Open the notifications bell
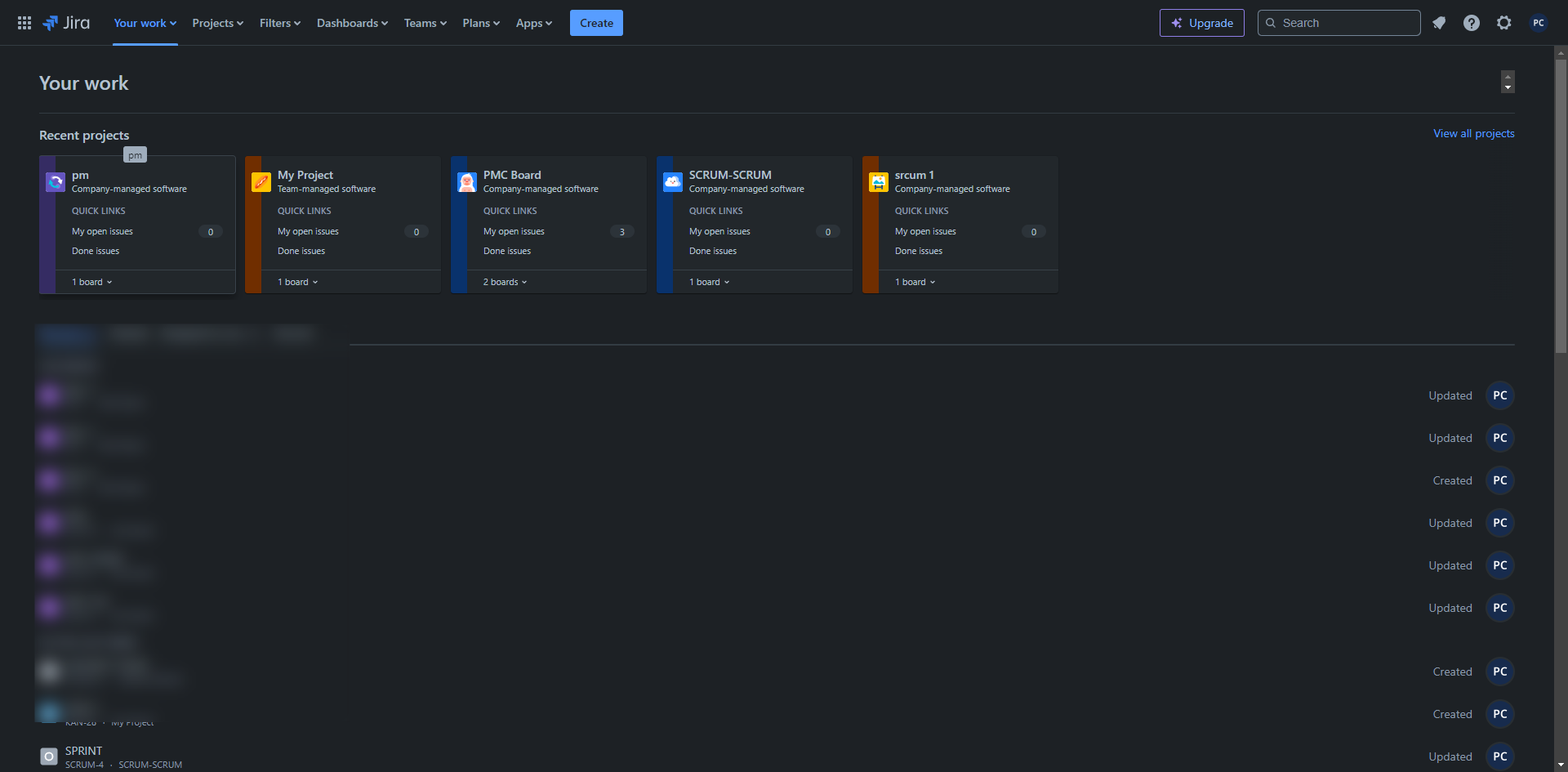Image resolution: width=1568 pixels, height=772 pixels. pyautogui.click(x=1439, y=23)
